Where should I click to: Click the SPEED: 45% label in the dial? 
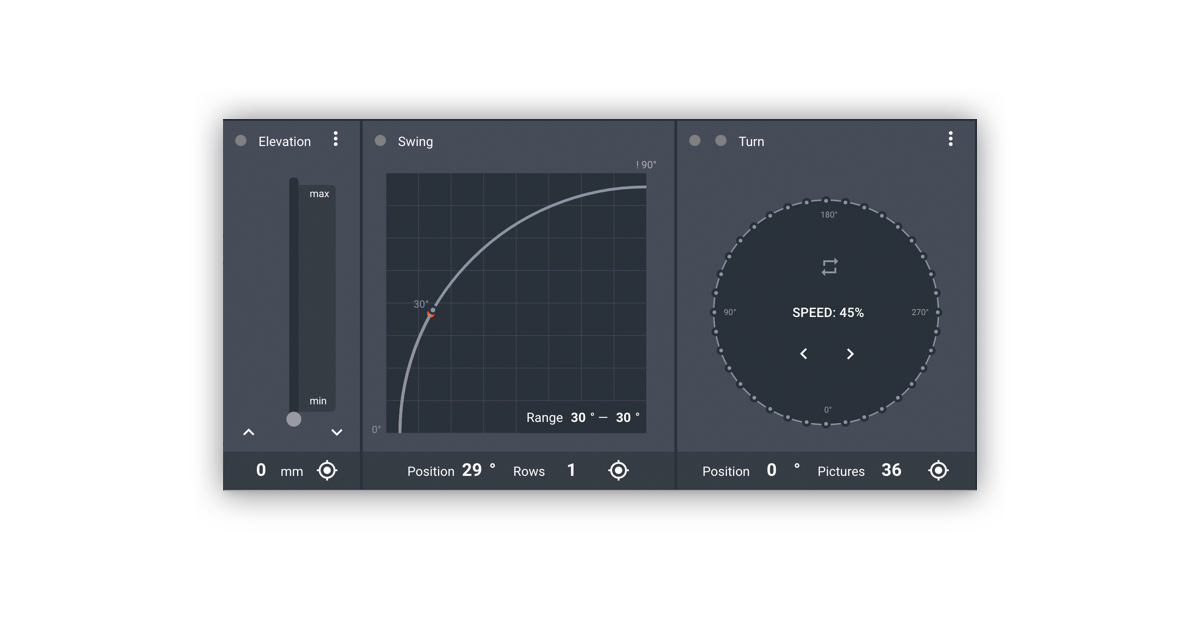pos(827,312)
